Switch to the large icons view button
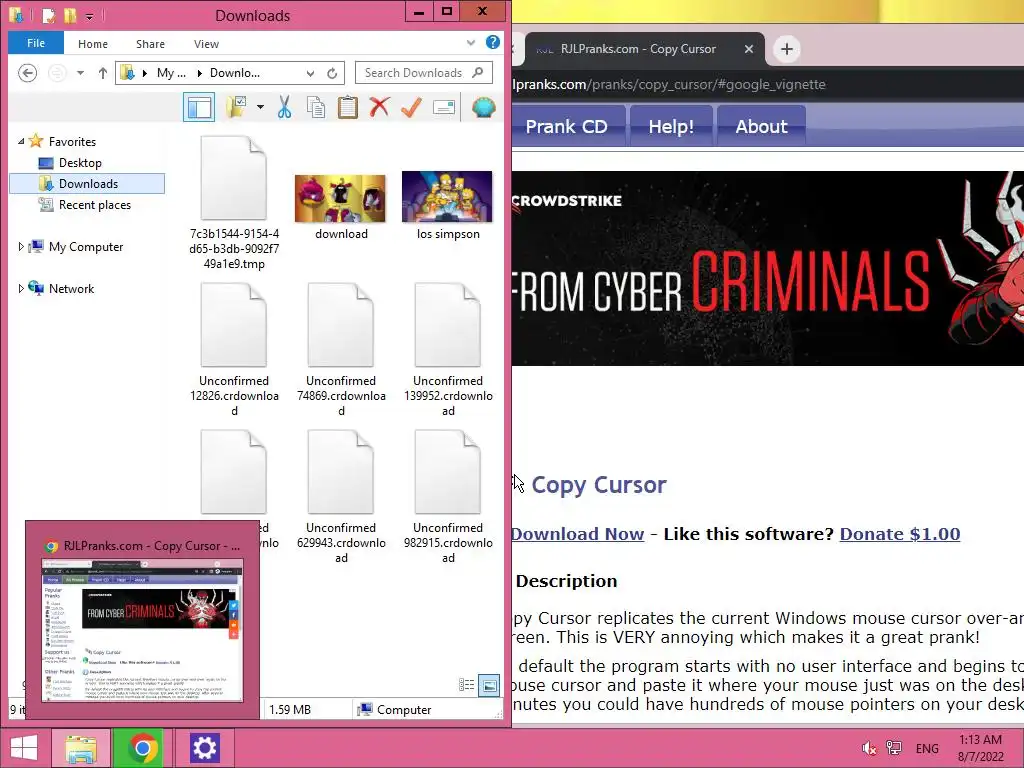 488,685
